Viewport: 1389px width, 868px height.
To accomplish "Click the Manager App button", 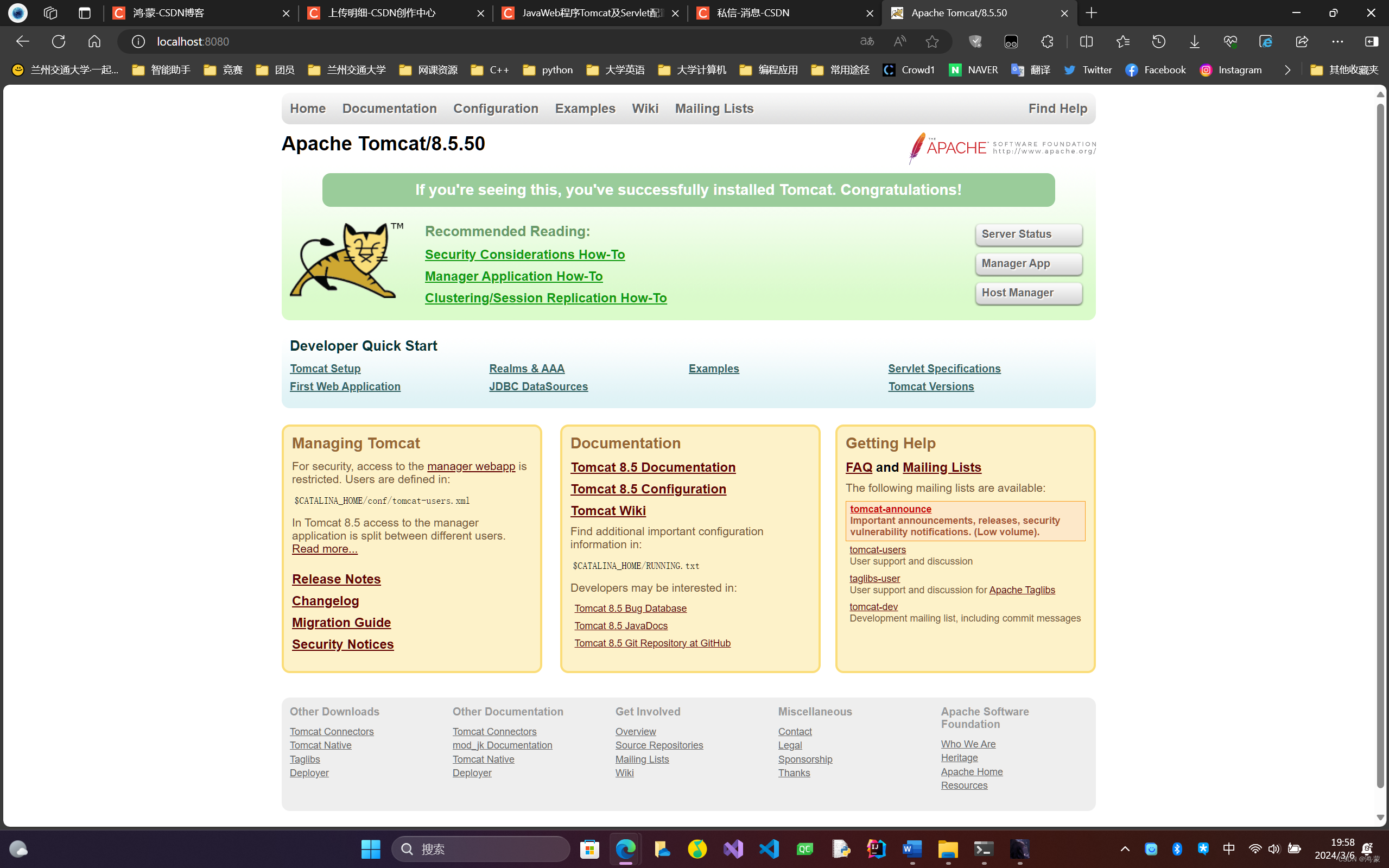I will click(x=1029, y=263).
